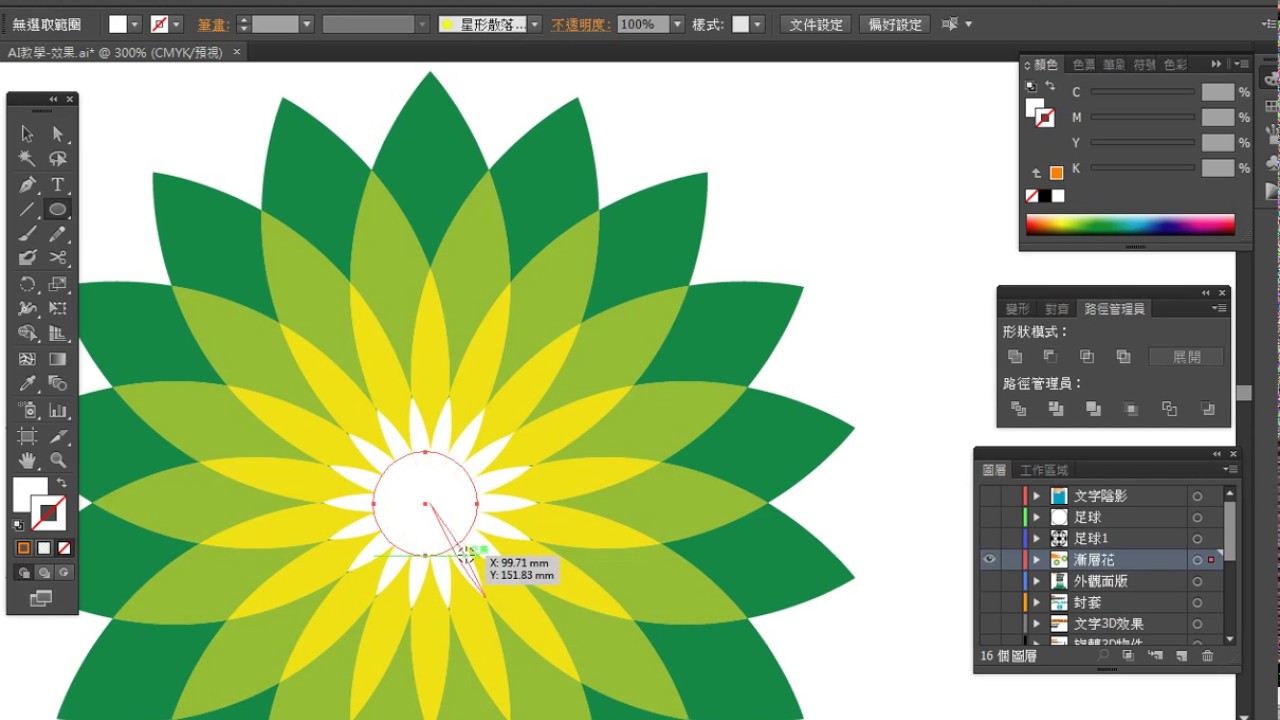Click the Minus Front icon in Pathfinder

tap(1051, 357)
